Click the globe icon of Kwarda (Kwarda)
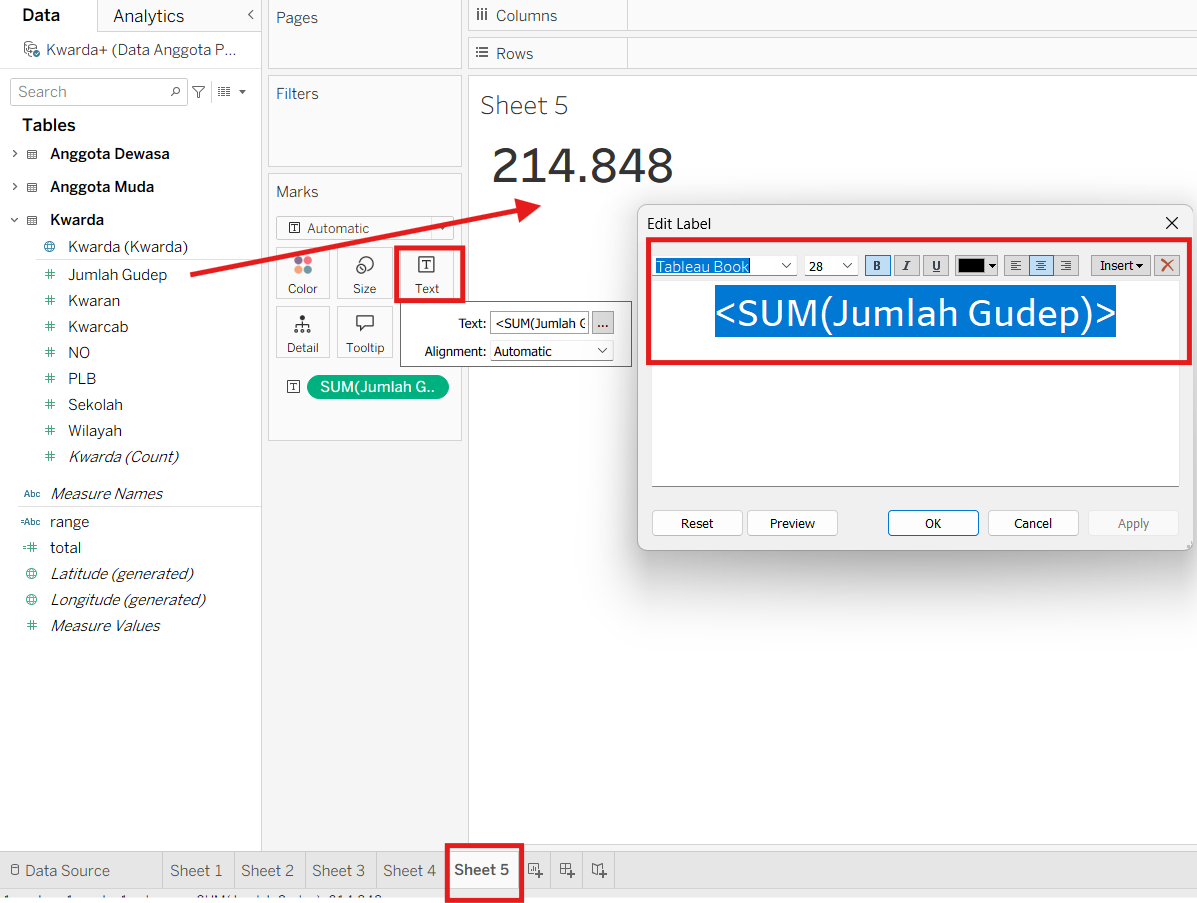Screen dimensions: 1197x903 tap(50, 247)
